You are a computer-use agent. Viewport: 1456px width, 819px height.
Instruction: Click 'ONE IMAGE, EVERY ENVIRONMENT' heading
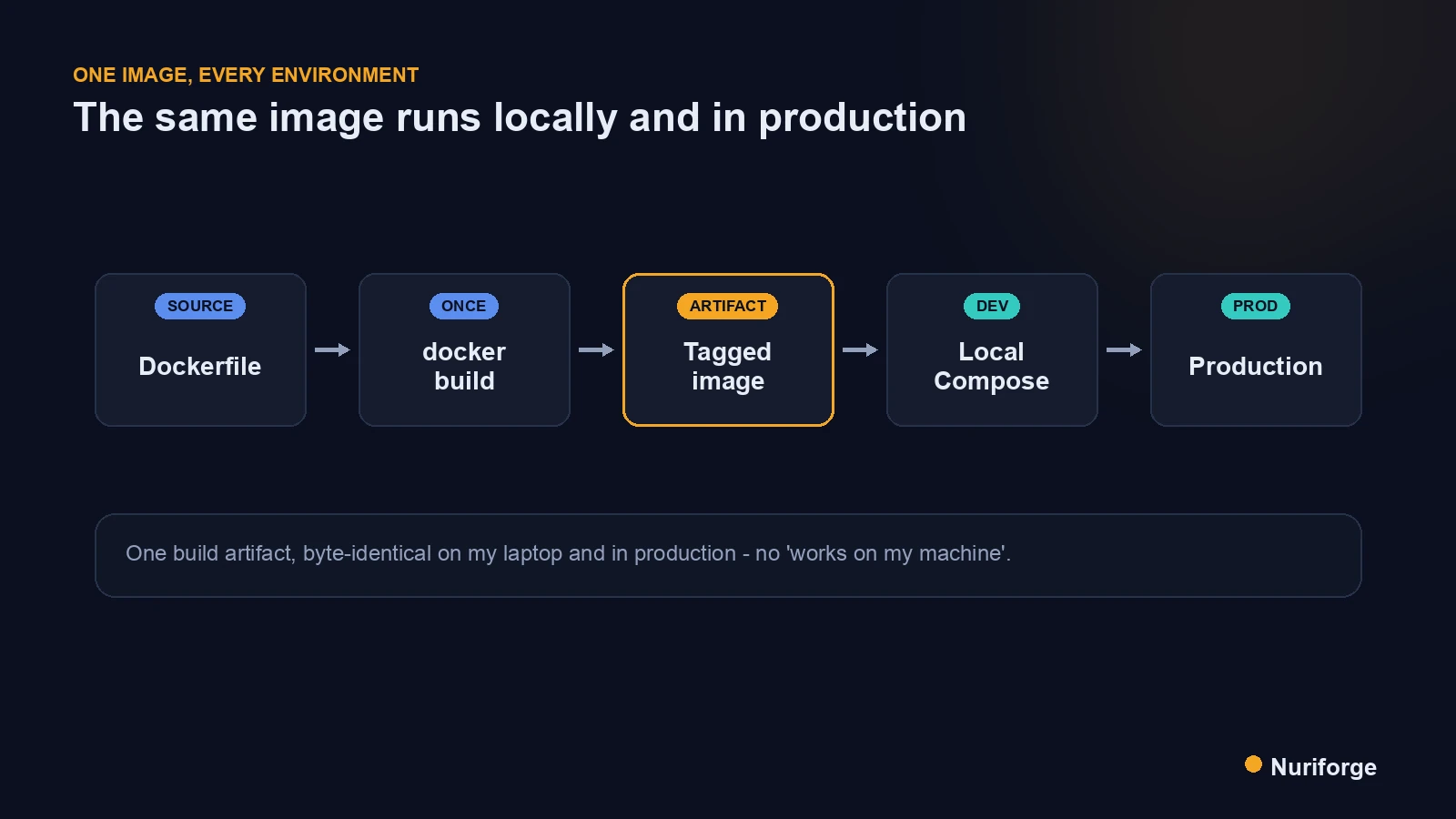pyautogui.click(x=246, y=75)
